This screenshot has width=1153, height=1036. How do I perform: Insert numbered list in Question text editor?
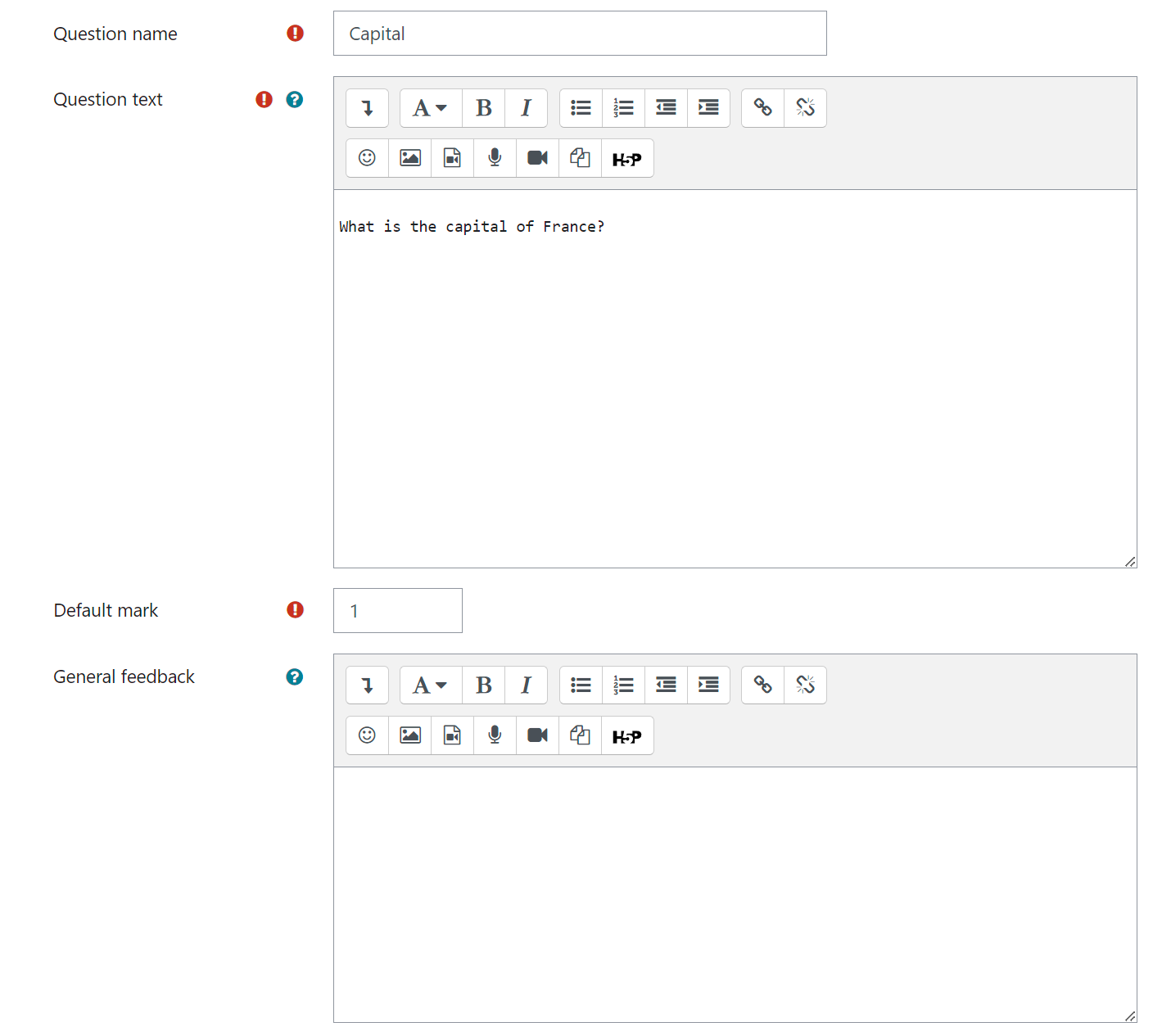(x=624, y=108)
